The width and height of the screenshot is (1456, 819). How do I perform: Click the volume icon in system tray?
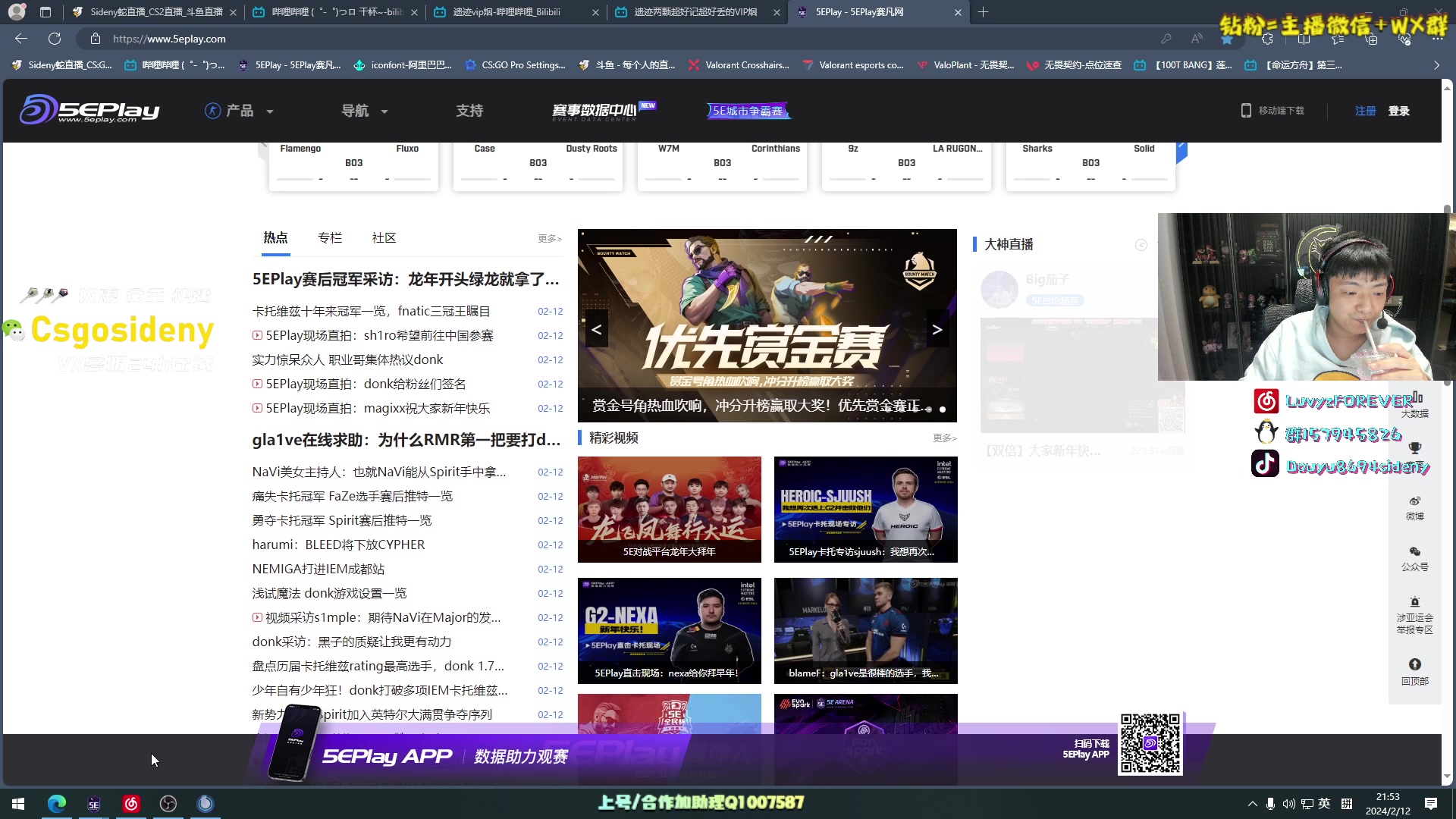(x=1288, y=804)
